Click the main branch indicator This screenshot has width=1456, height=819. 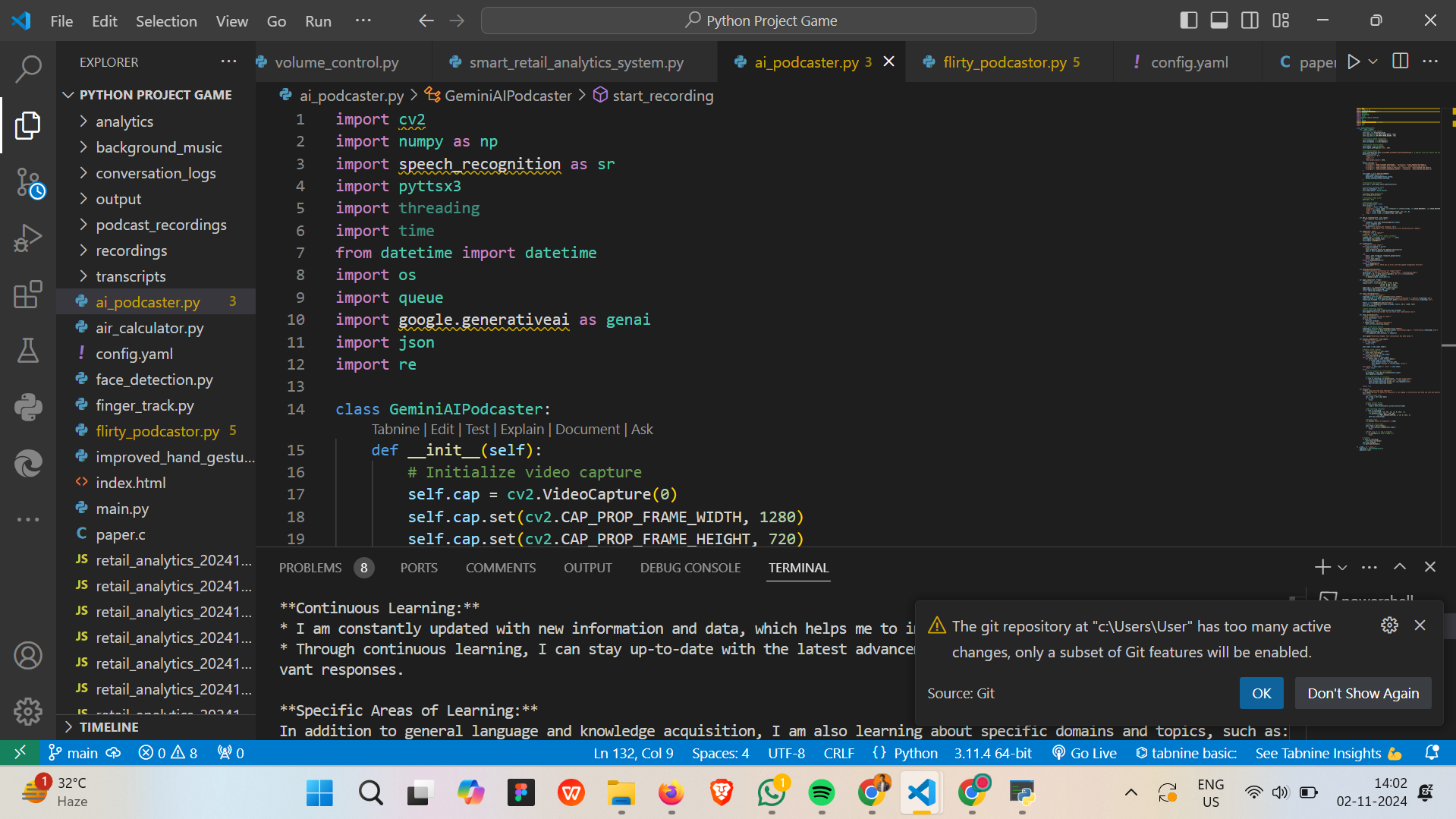[74, 752]
